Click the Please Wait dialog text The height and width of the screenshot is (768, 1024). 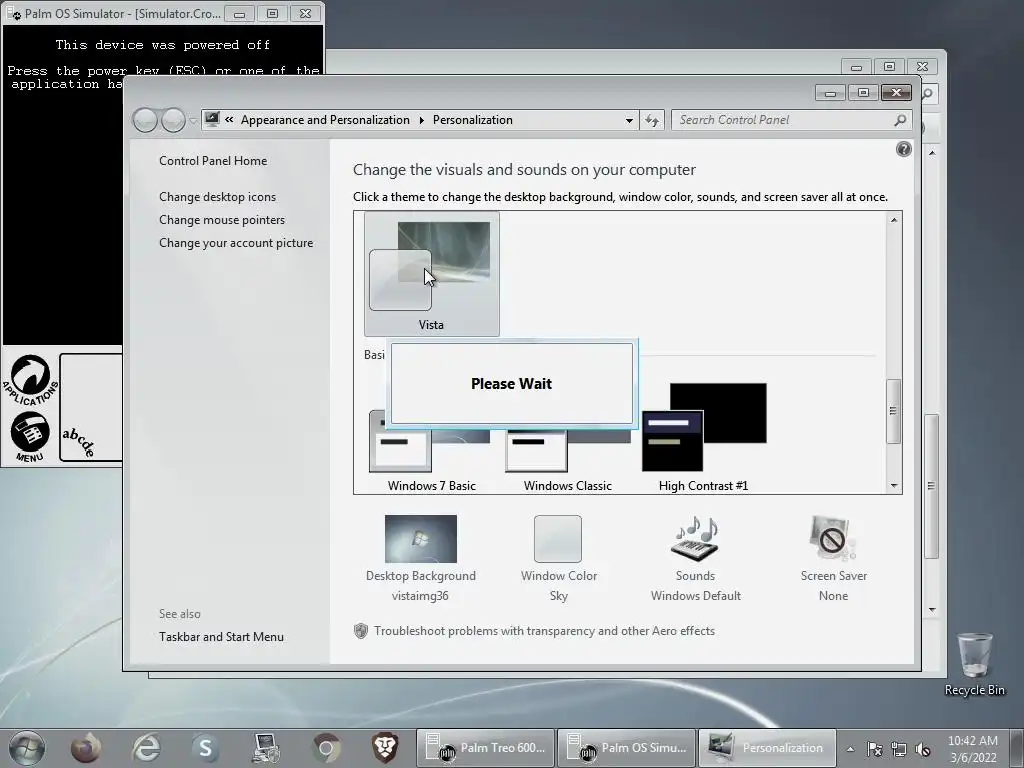click(511, 384)
